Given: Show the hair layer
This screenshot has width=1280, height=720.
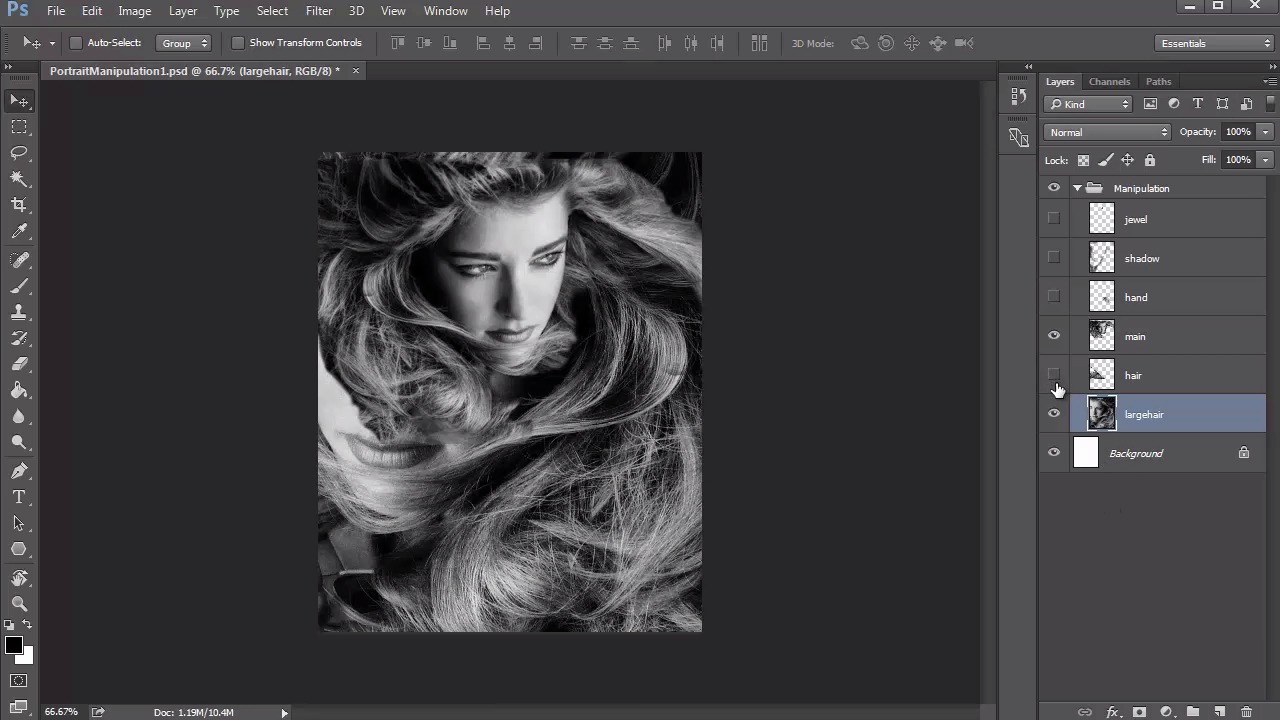Looking at the screenshot, I should [1054, 375].
